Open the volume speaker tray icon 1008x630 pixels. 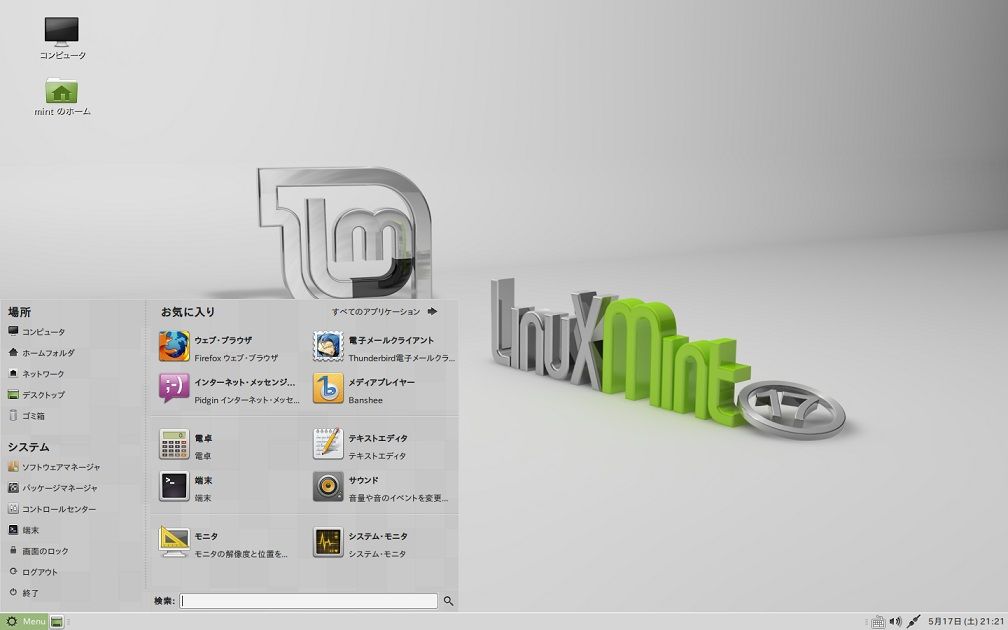[x=896, y=622]
